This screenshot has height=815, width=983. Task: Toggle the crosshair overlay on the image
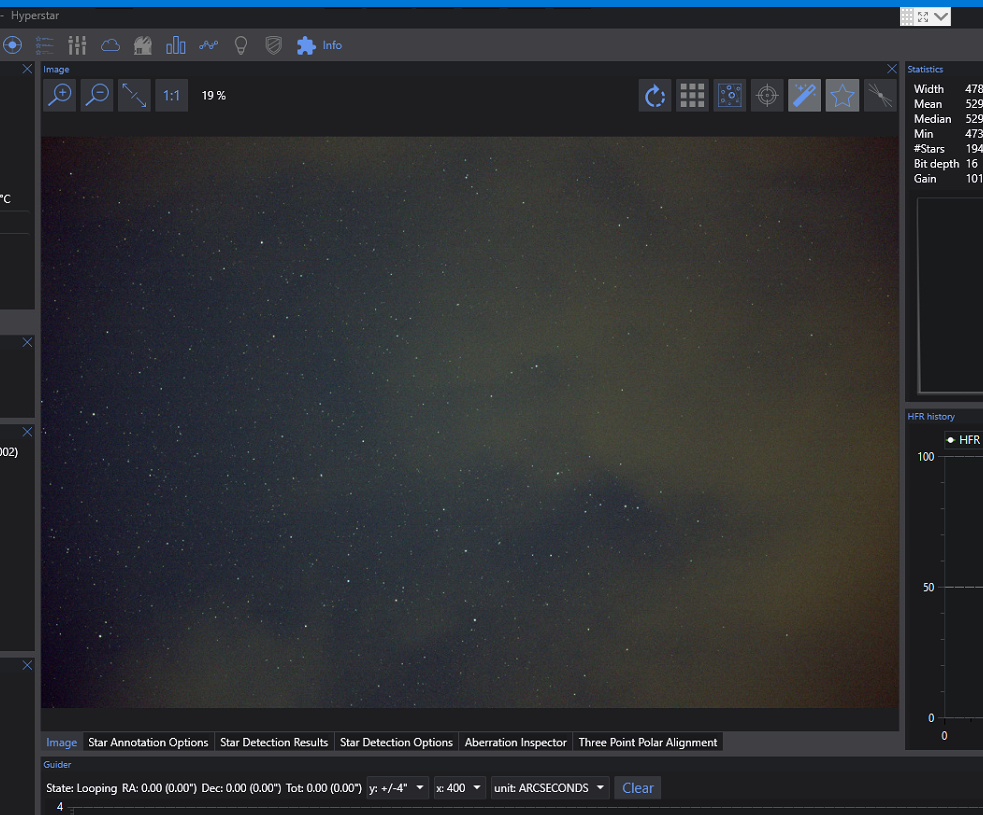pyautogui.click(x=767, y=95)
